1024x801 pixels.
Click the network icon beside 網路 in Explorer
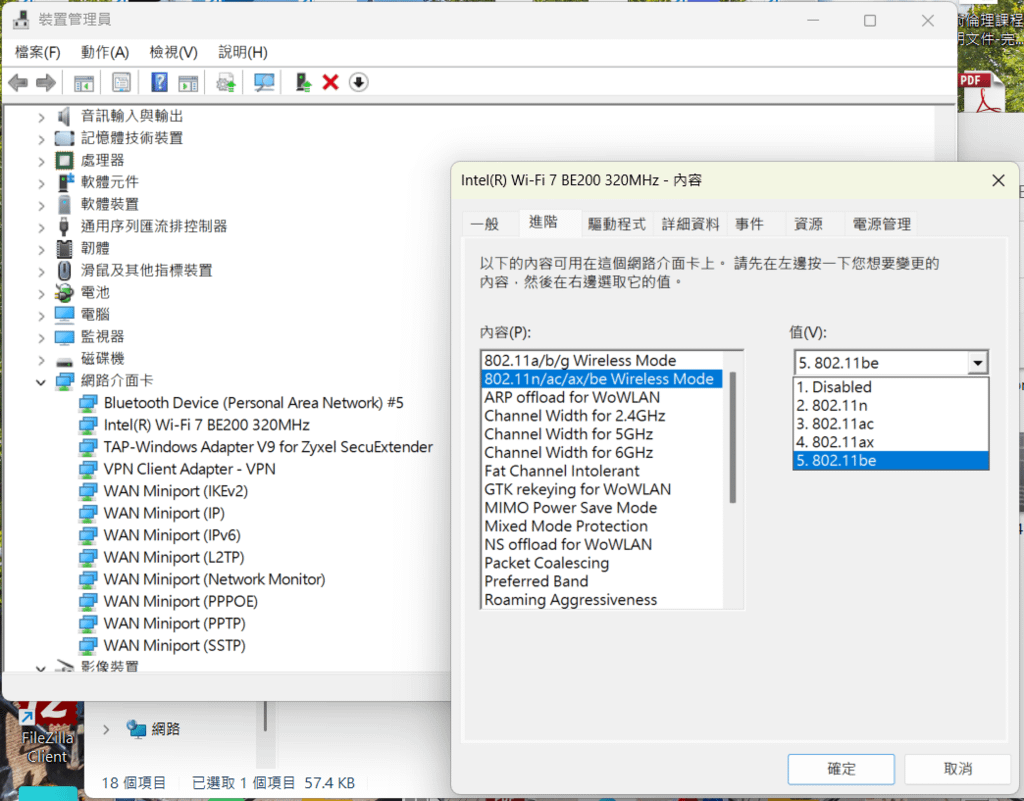point(136,729)
